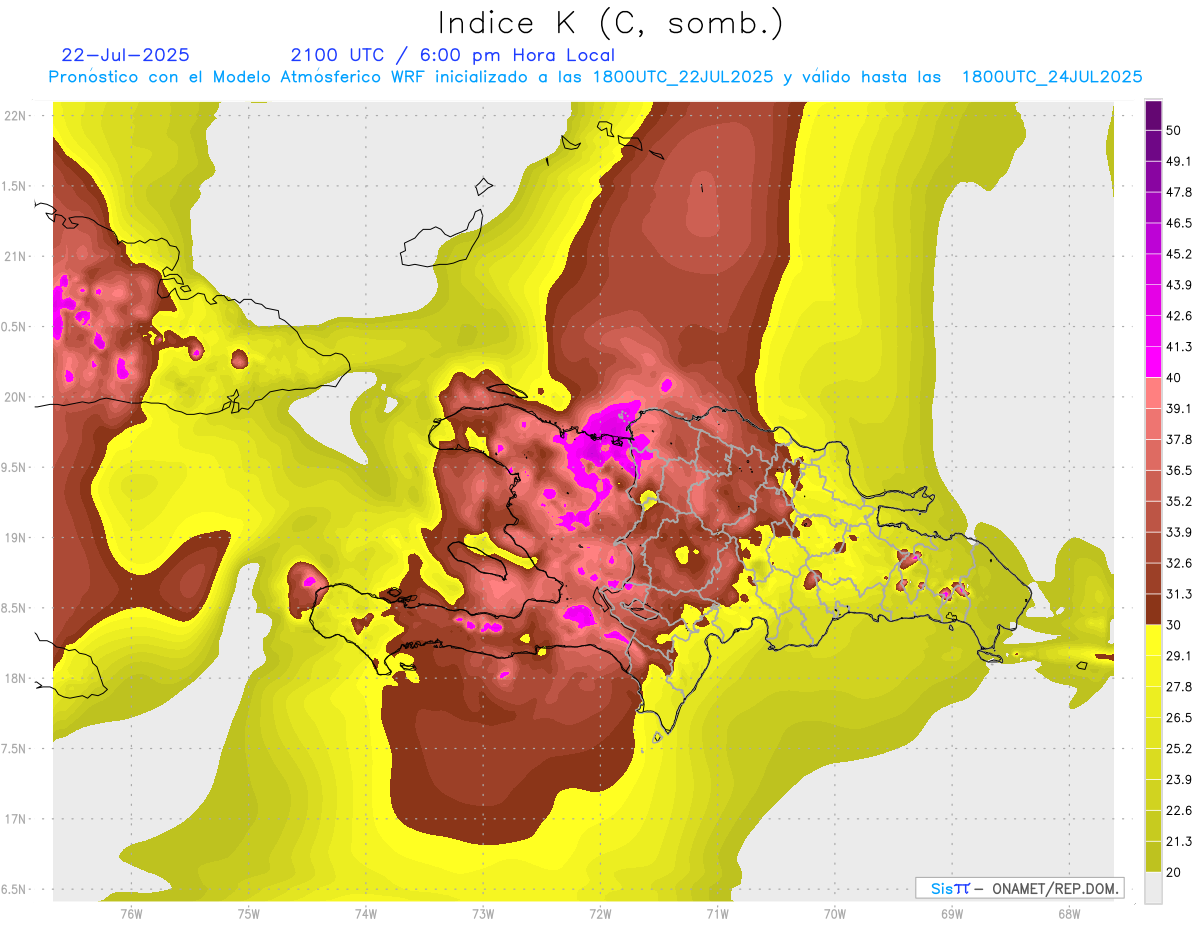Click the legend value "37.8"

(1179, 439)
